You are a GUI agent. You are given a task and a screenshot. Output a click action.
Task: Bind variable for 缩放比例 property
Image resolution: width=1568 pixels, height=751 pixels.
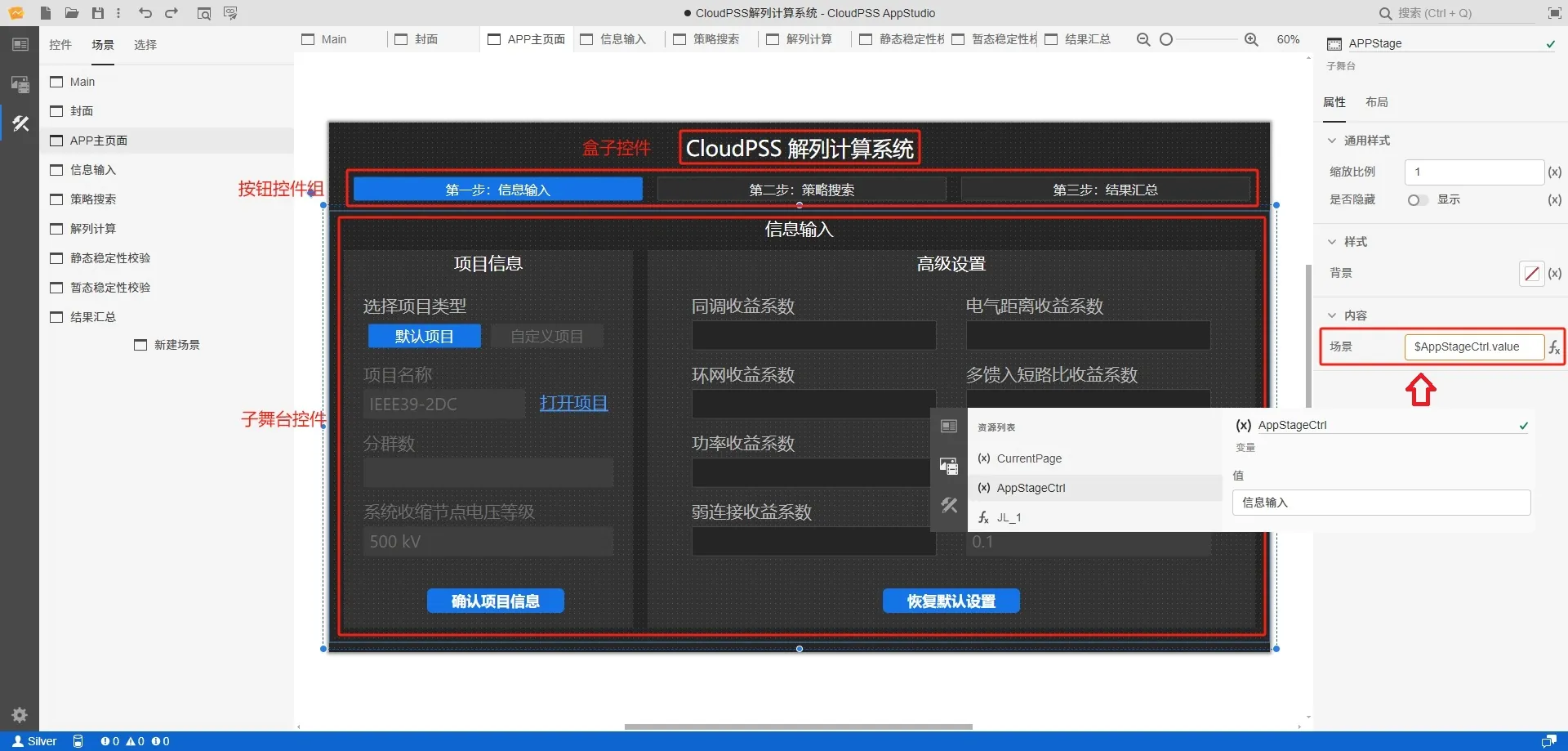point(1555,172)
